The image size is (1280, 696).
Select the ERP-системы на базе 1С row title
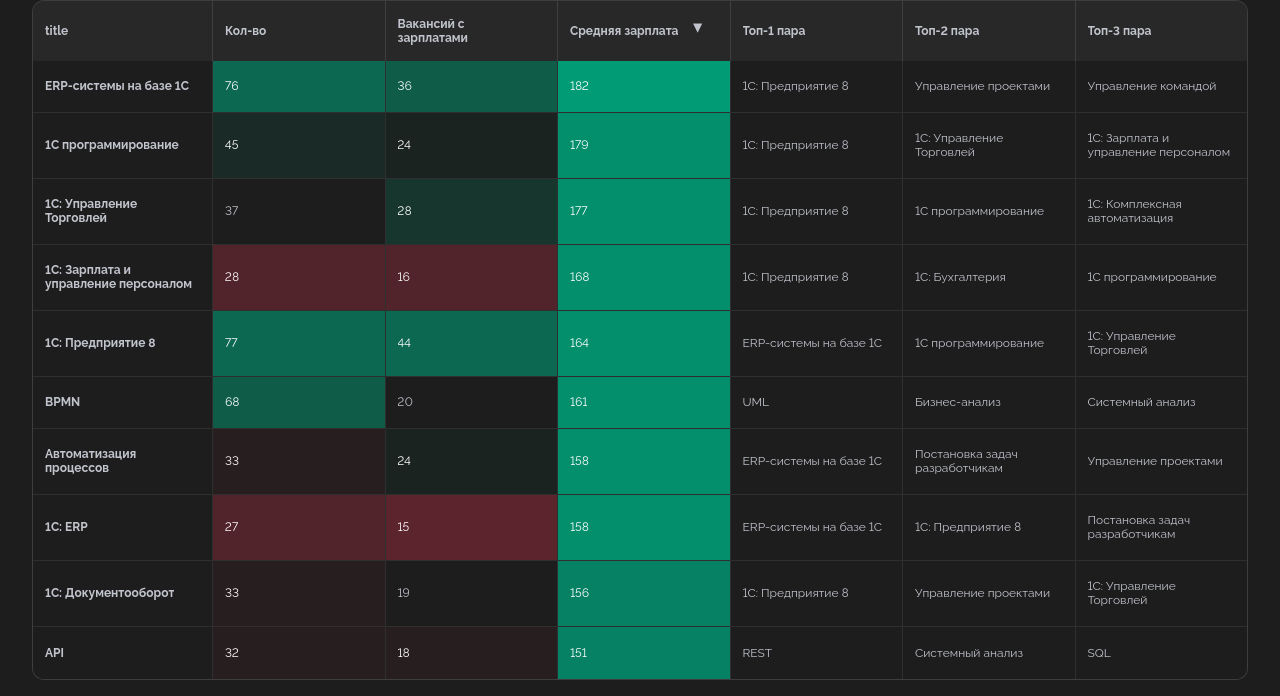click(116, 86)
